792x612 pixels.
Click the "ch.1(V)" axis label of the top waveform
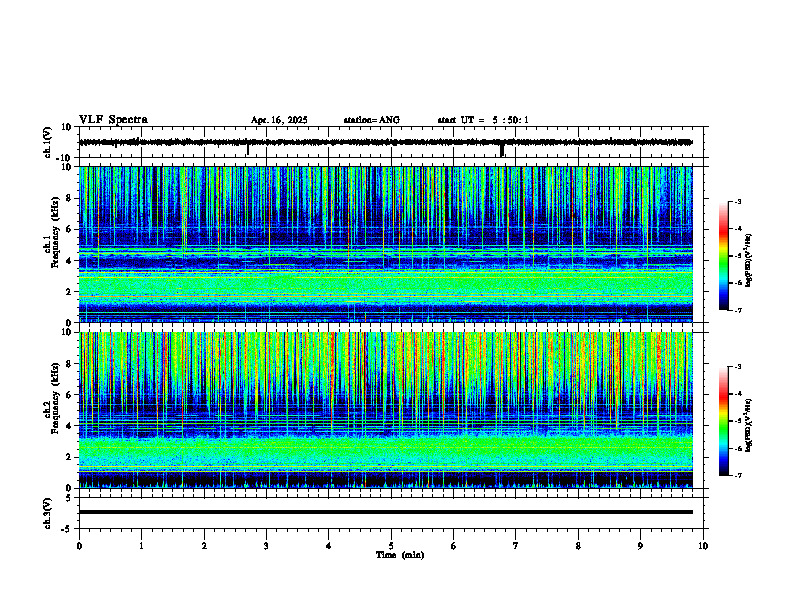click(x=47, y=142)
